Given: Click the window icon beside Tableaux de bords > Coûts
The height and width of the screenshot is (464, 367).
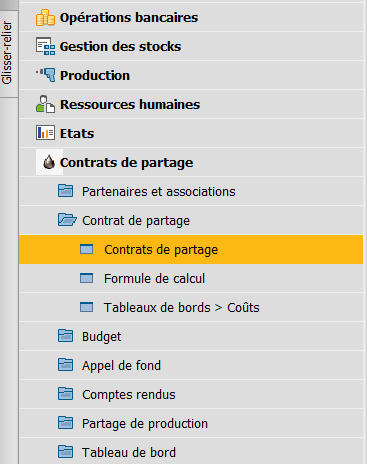Looking at the screenshot, I should coord(87,307).
